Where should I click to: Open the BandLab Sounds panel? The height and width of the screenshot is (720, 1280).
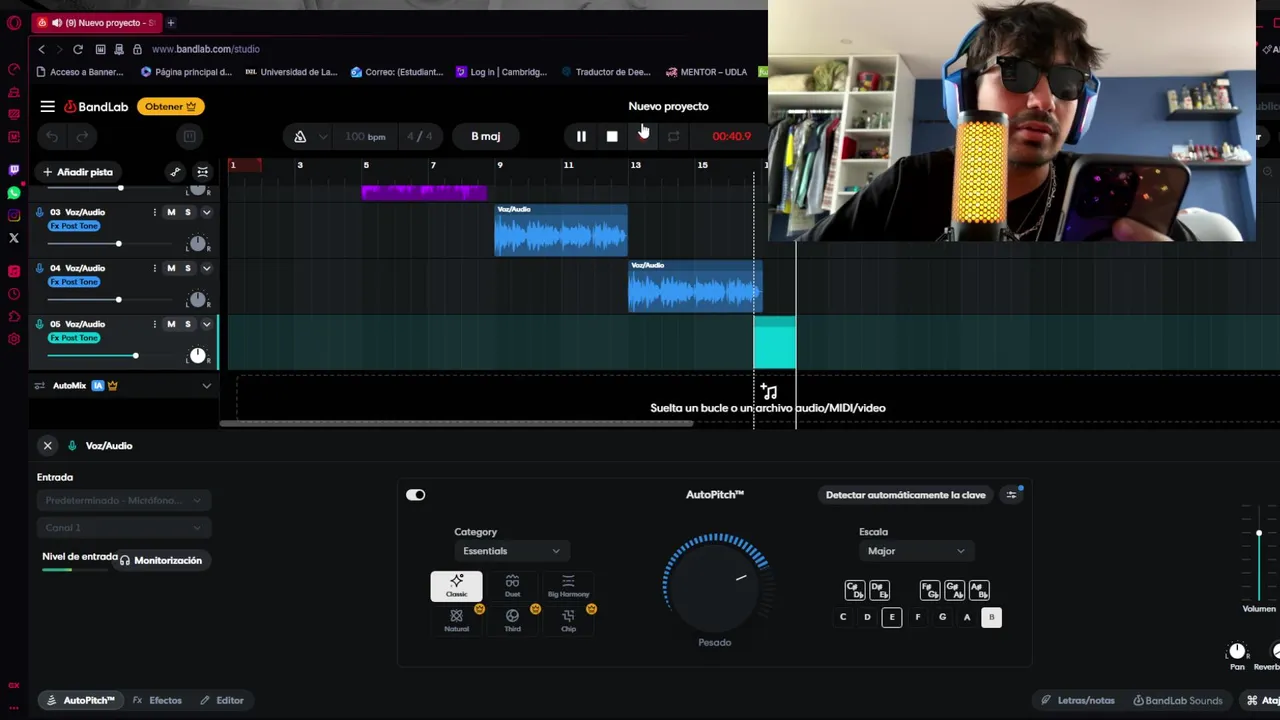pos(1177,700)
